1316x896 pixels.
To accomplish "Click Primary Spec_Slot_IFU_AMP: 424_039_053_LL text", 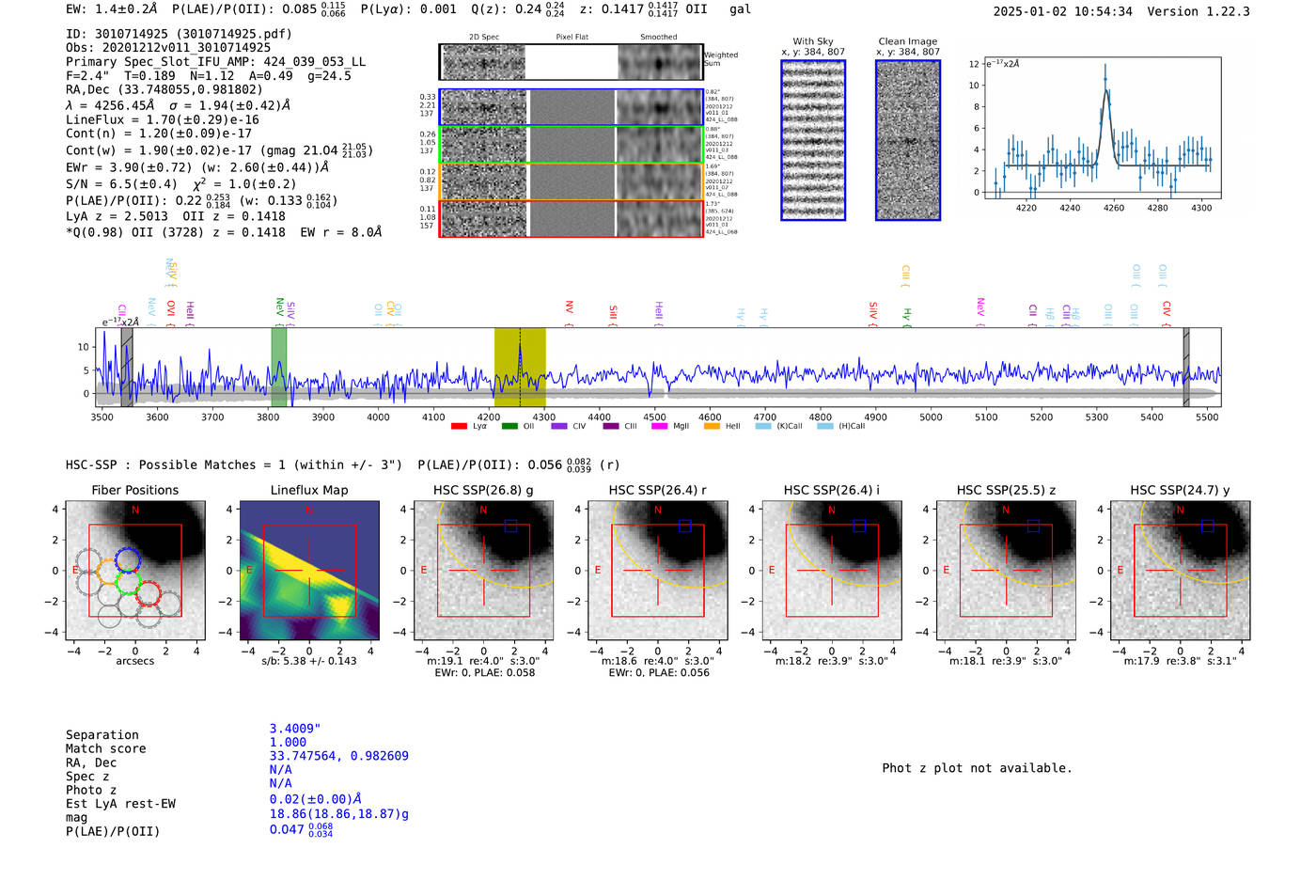I will click(x=215, y=62).
